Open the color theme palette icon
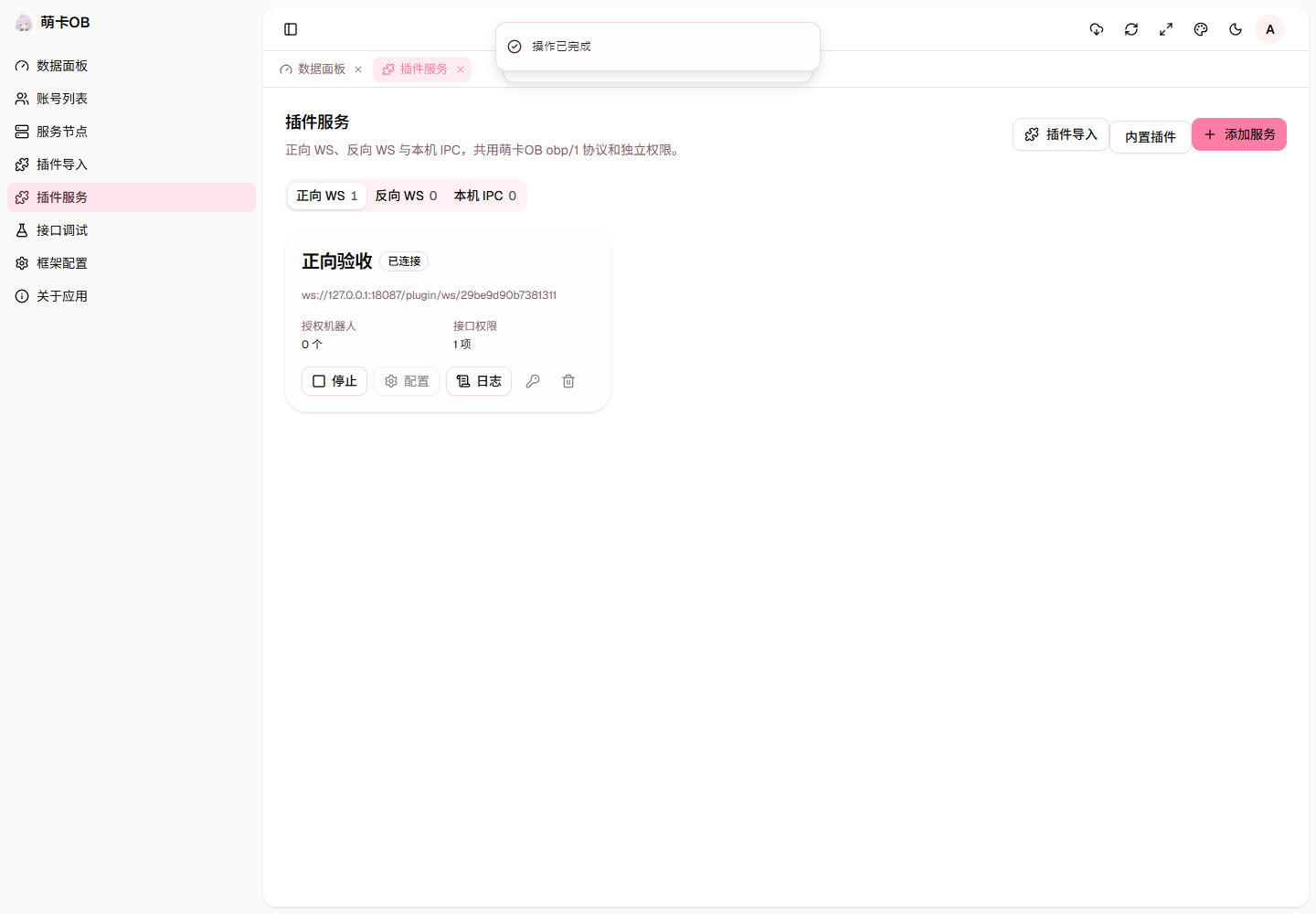This screenshot has width=1316, height=914. click(1201, 29)
